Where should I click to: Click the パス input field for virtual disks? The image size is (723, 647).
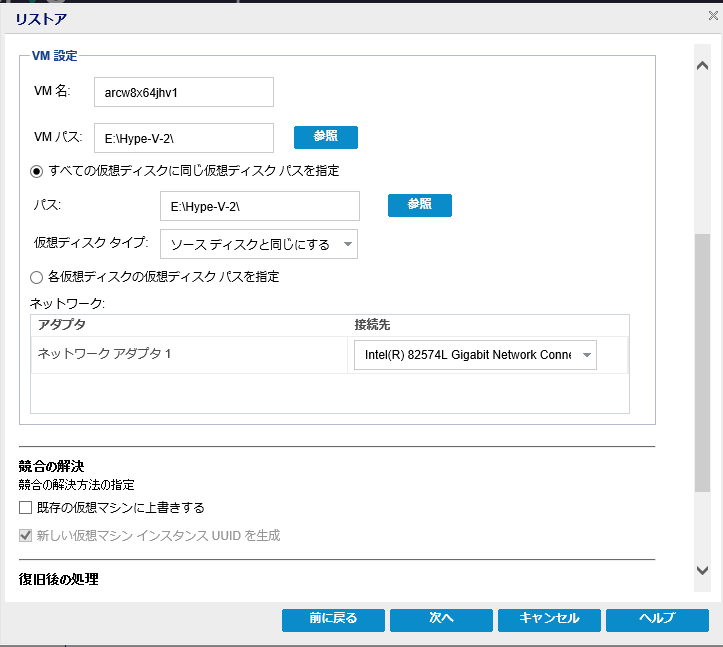[260, 206]
